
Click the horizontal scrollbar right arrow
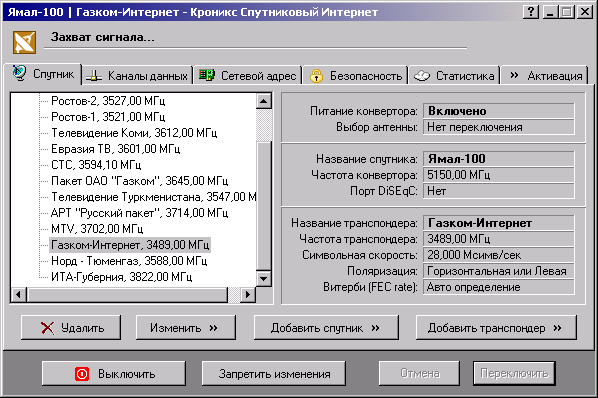[x=248, y=294]
